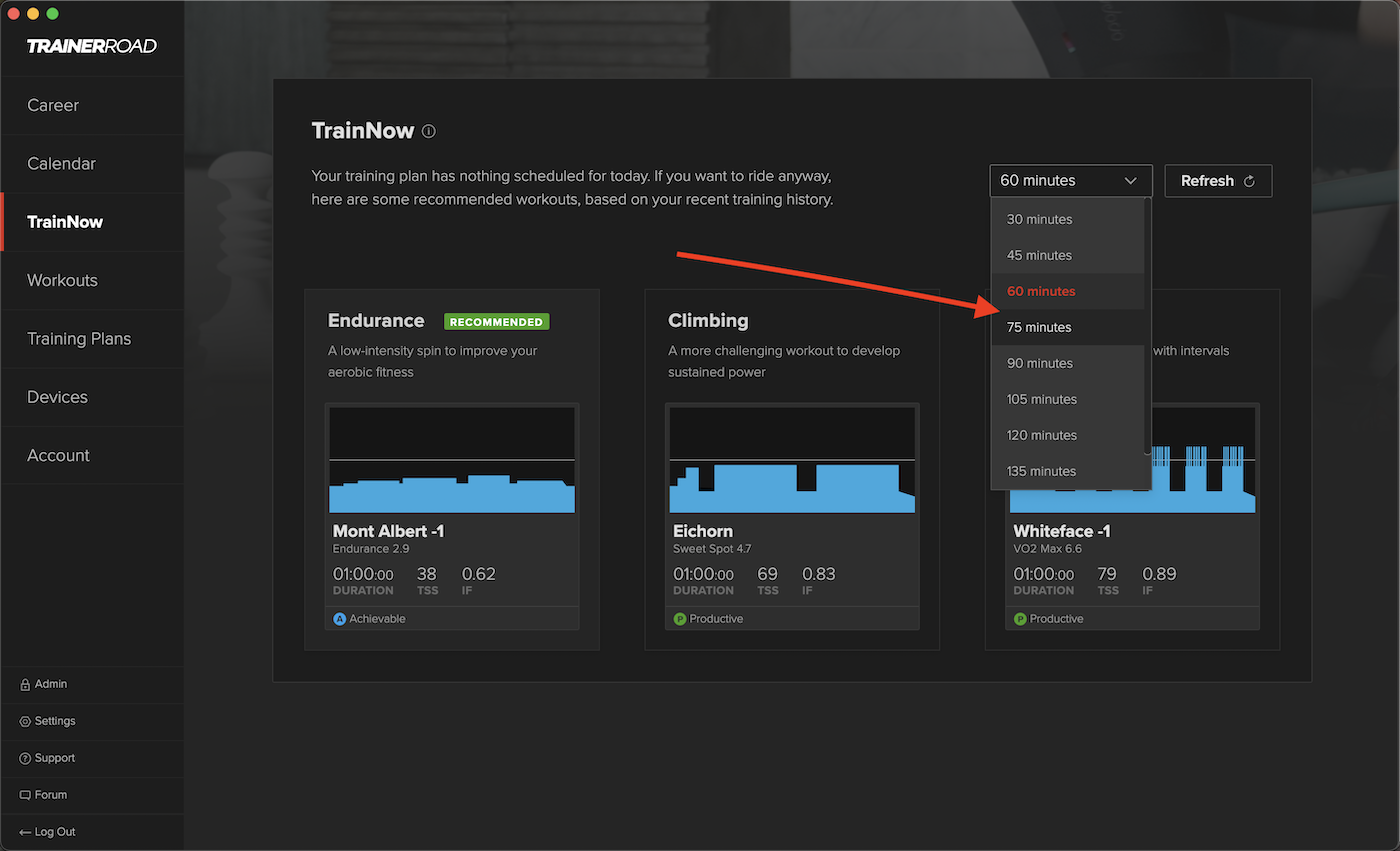Click the Mont Albert -1 workout title

[388, 531]
